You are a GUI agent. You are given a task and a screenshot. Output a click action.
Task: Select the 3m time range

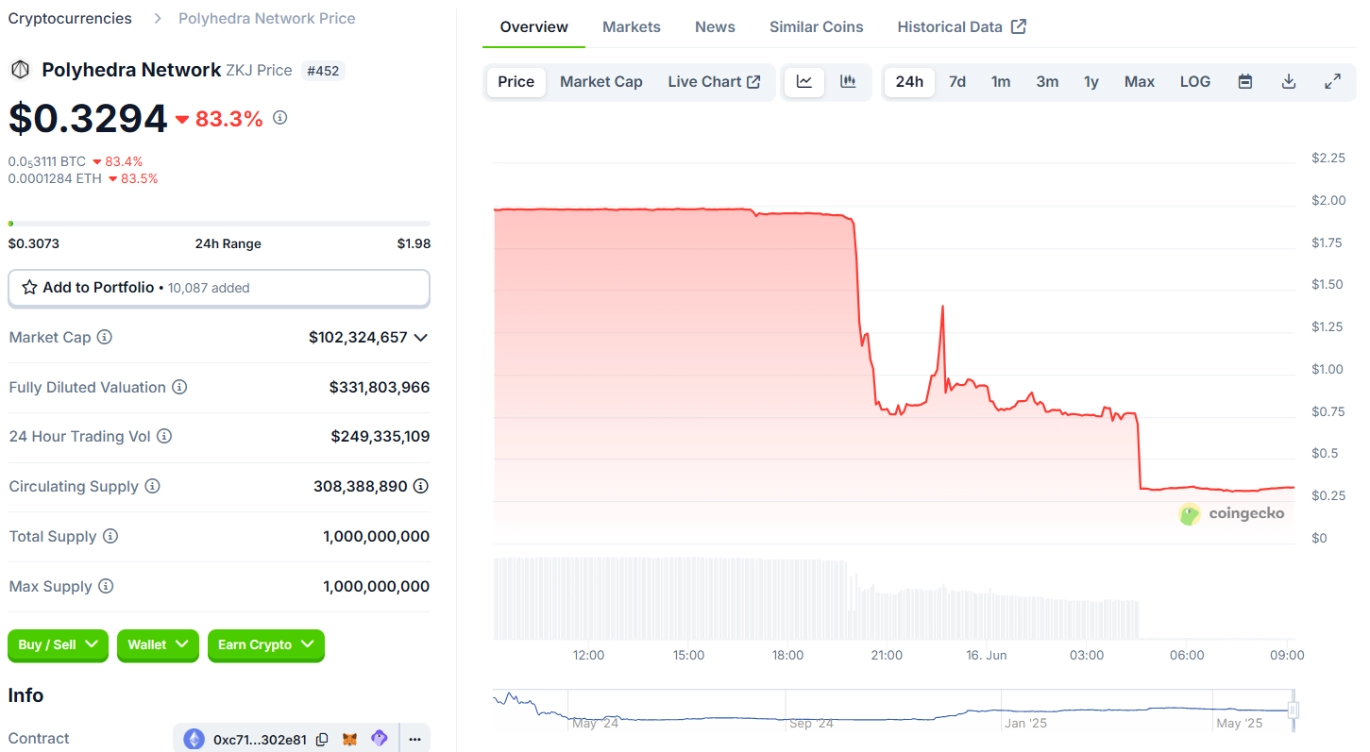(x=1047, y=82)
